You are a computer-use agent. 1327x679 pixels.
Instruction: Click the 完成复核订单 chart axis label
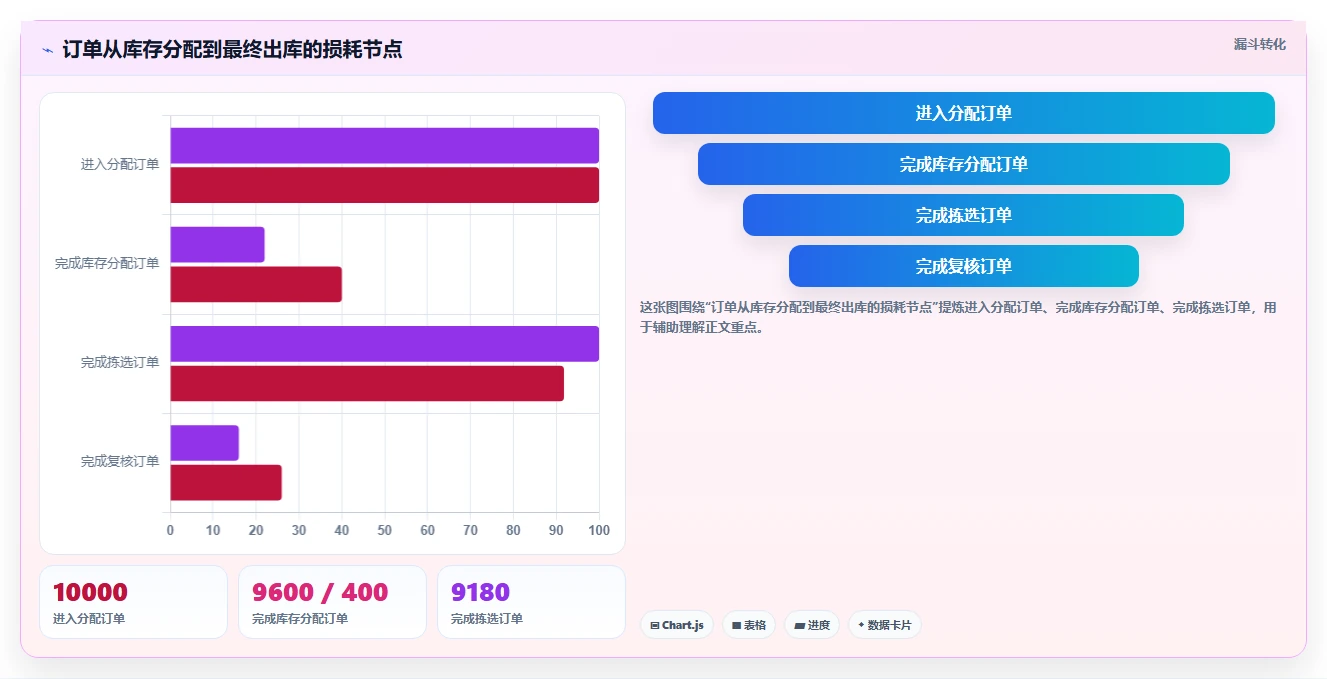120,461
